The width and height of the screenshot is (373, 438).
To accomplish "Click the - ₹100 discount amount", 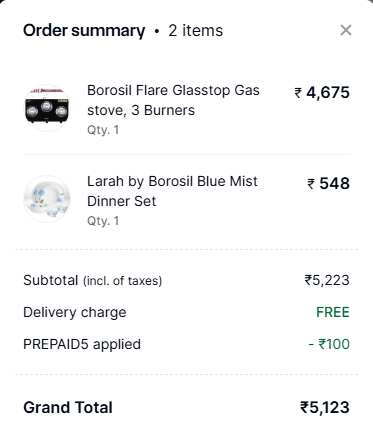I will [329, 344].
